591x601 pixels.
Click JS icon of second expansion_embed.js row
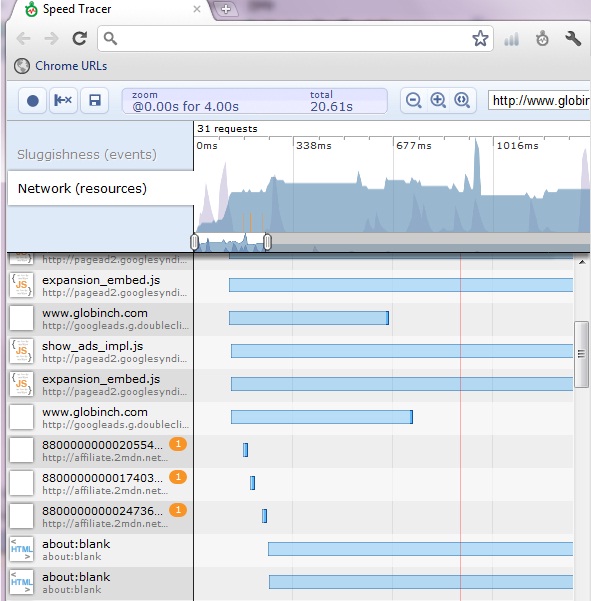[21, 384]
